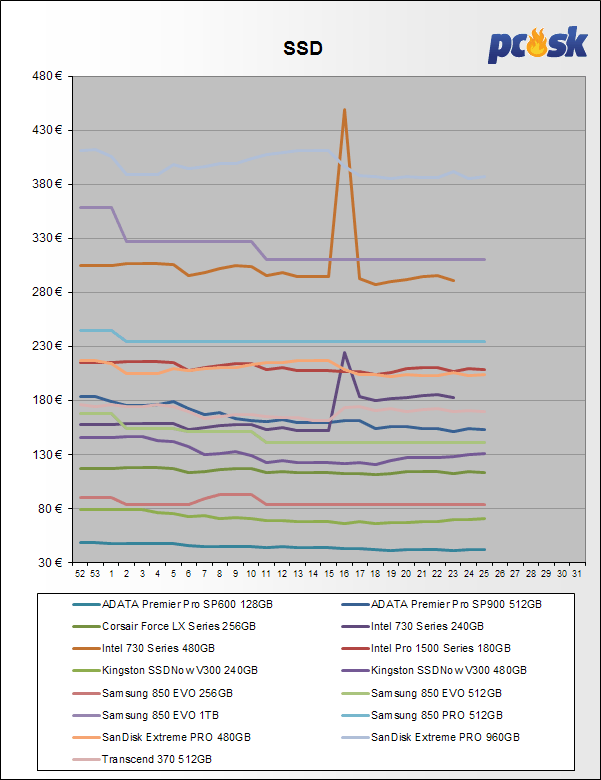
Task: Select Samsung 850 PRO 512GB legend entry
Action: point(422,715)
